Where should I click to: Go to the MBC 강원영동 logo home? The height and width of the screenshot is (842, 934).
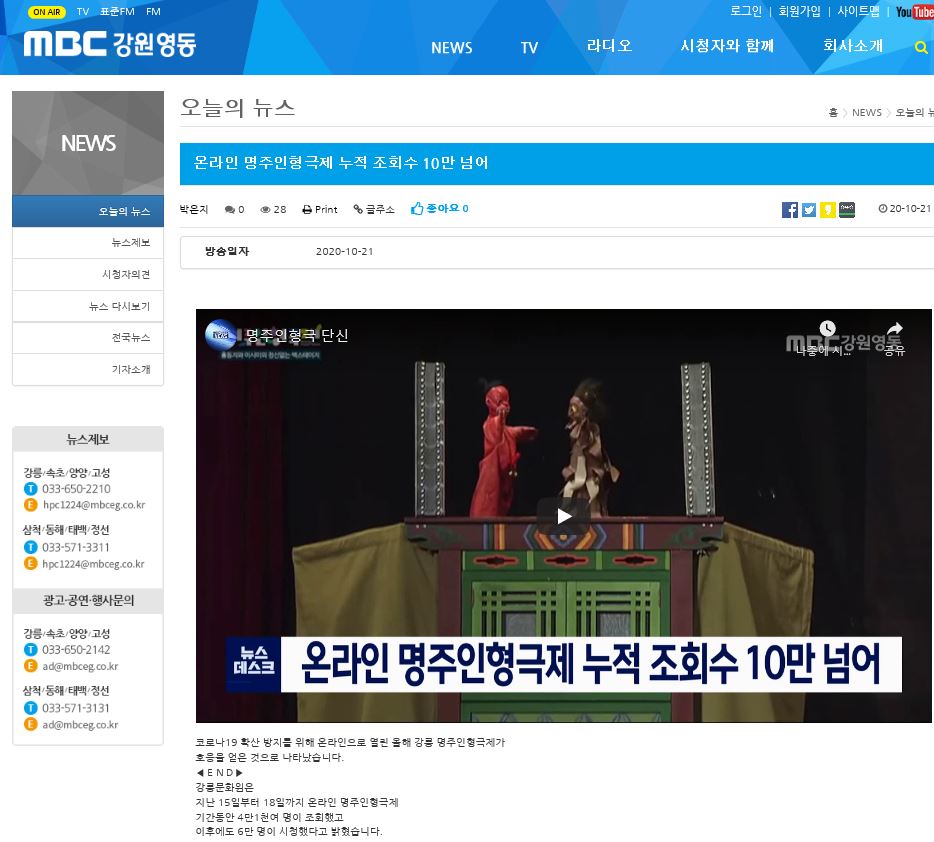click(x=110, y=45)
